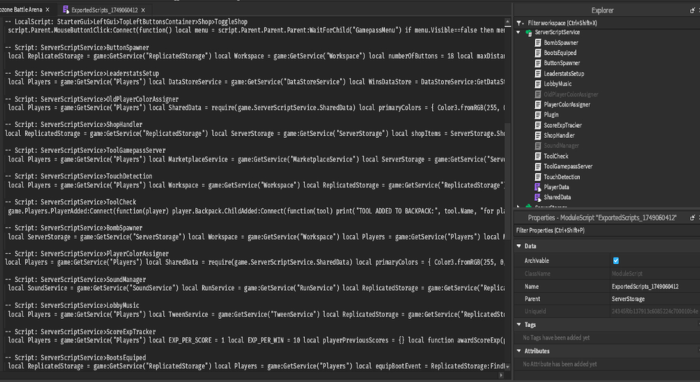Click the comment line 'ServerScriptService>LobbyMusic'
The width and height of the screenshot is (700, 382).
tap(72, 306)
